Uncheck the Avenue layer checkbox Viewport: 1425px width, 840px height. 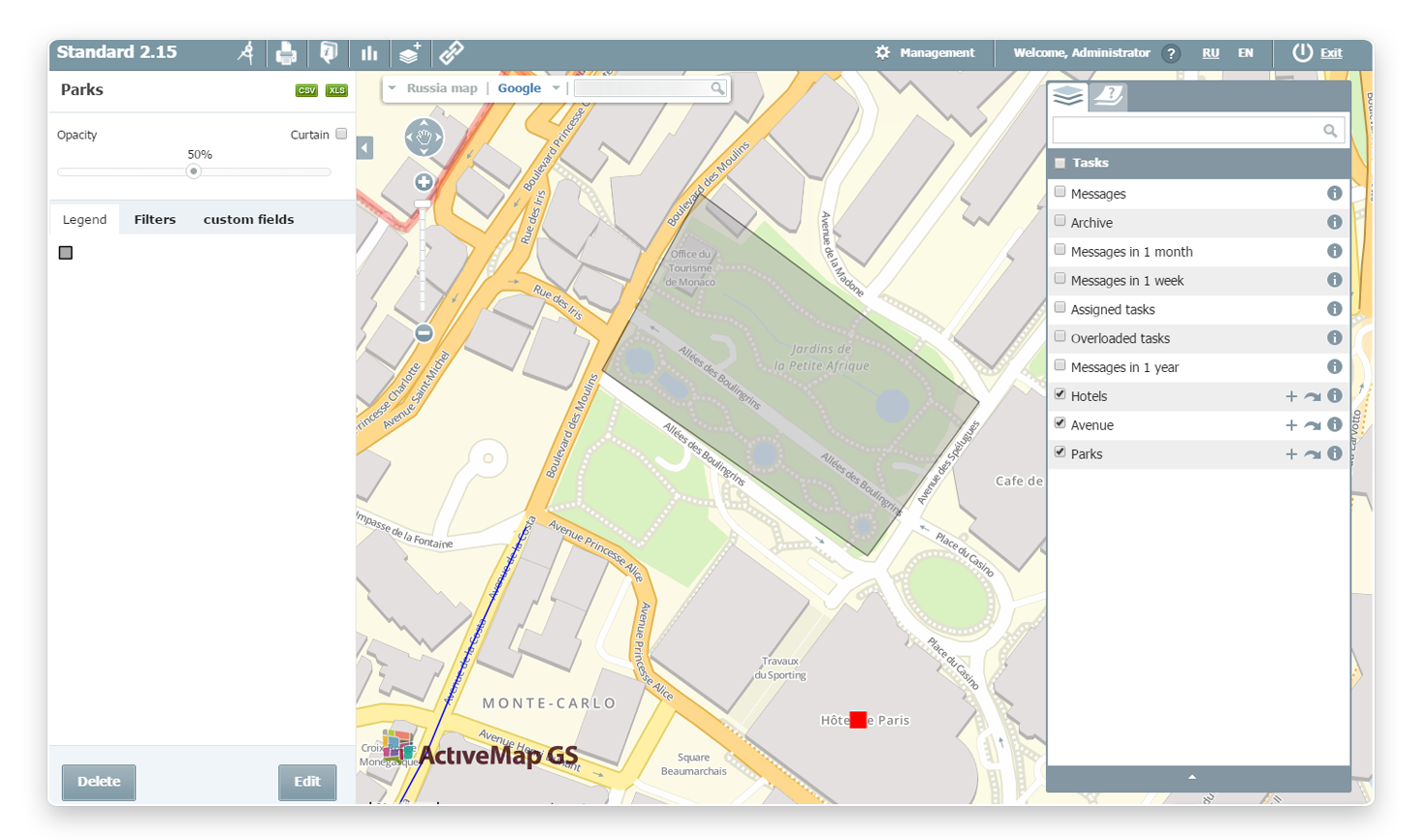1060,423
